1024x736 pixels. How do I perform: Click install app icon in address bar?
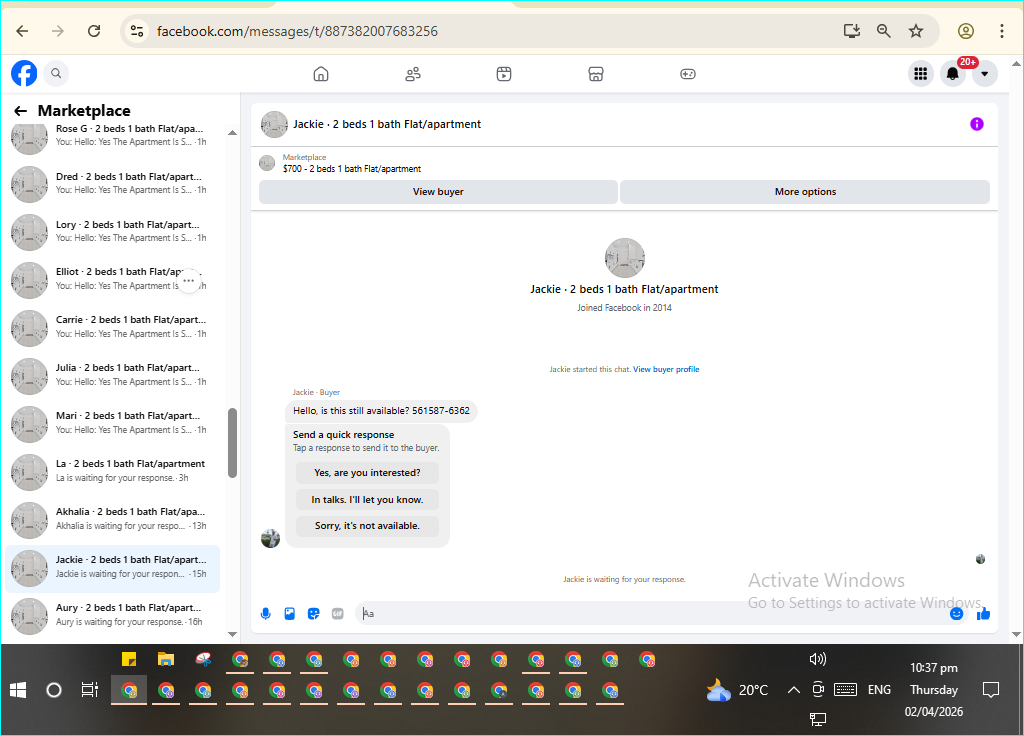[x=852, y=31]
